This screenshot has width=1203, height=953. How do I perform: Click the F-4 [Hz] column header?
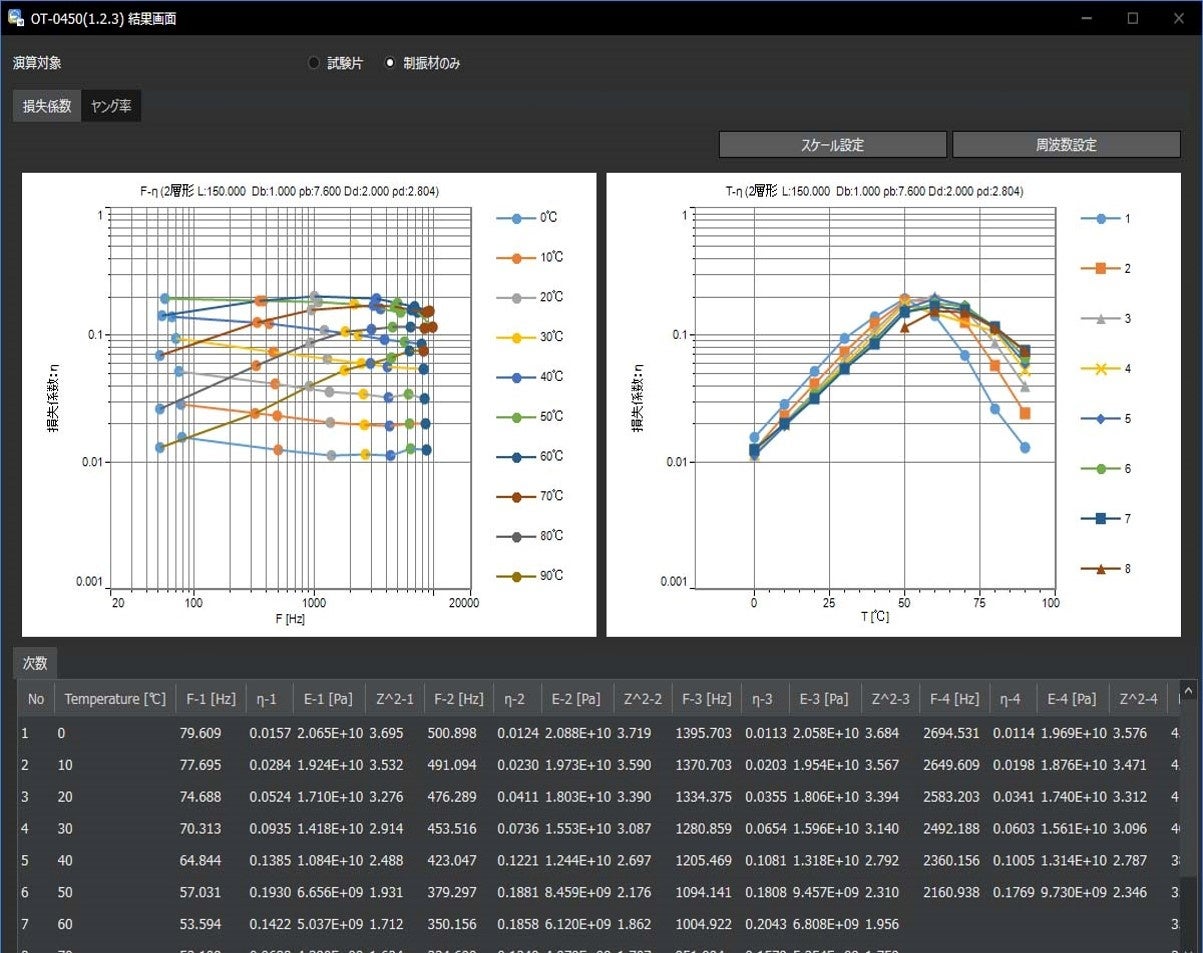954,699
